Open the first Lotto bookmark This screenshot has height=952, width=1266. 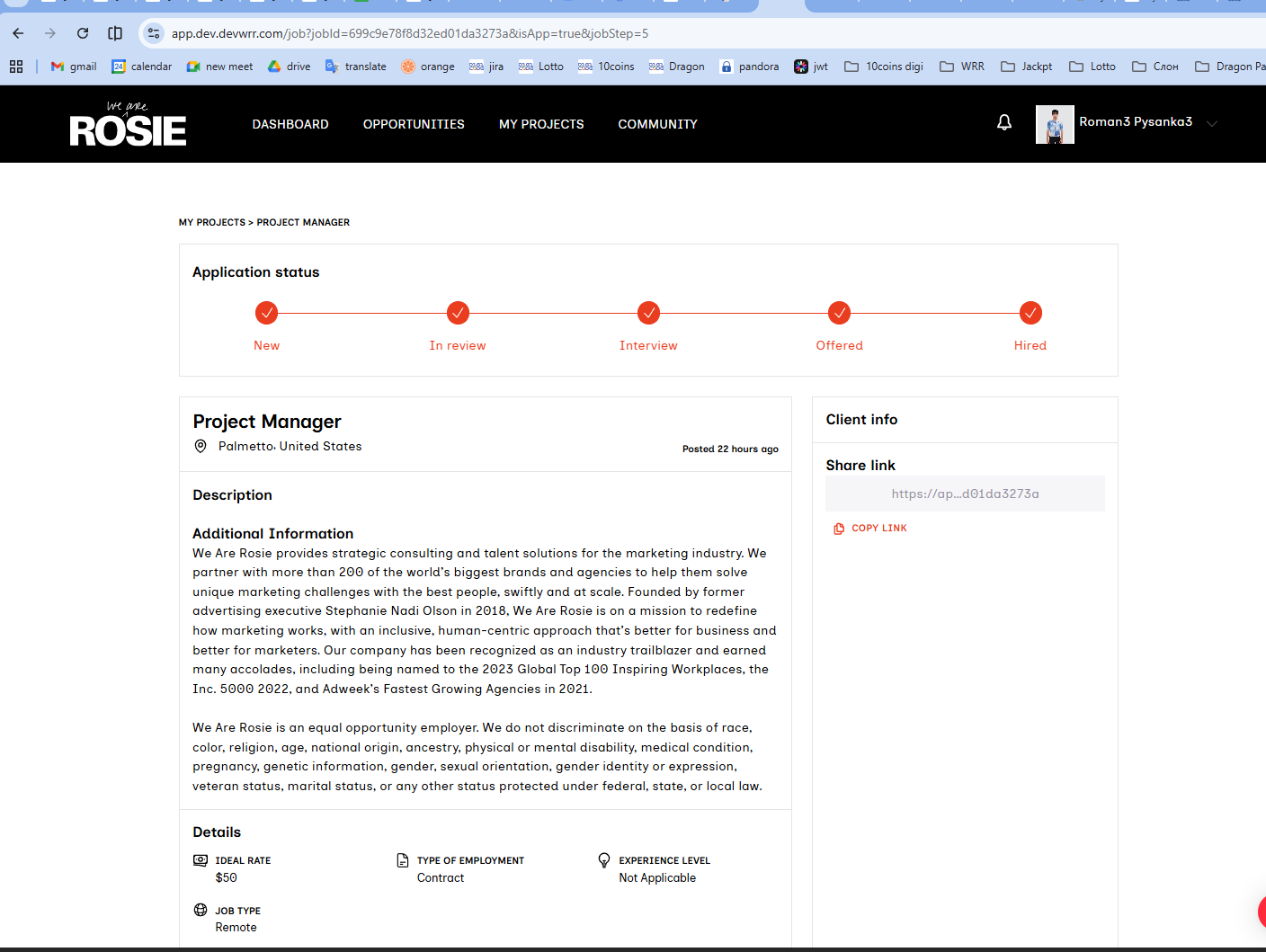(x=541, y=67)
